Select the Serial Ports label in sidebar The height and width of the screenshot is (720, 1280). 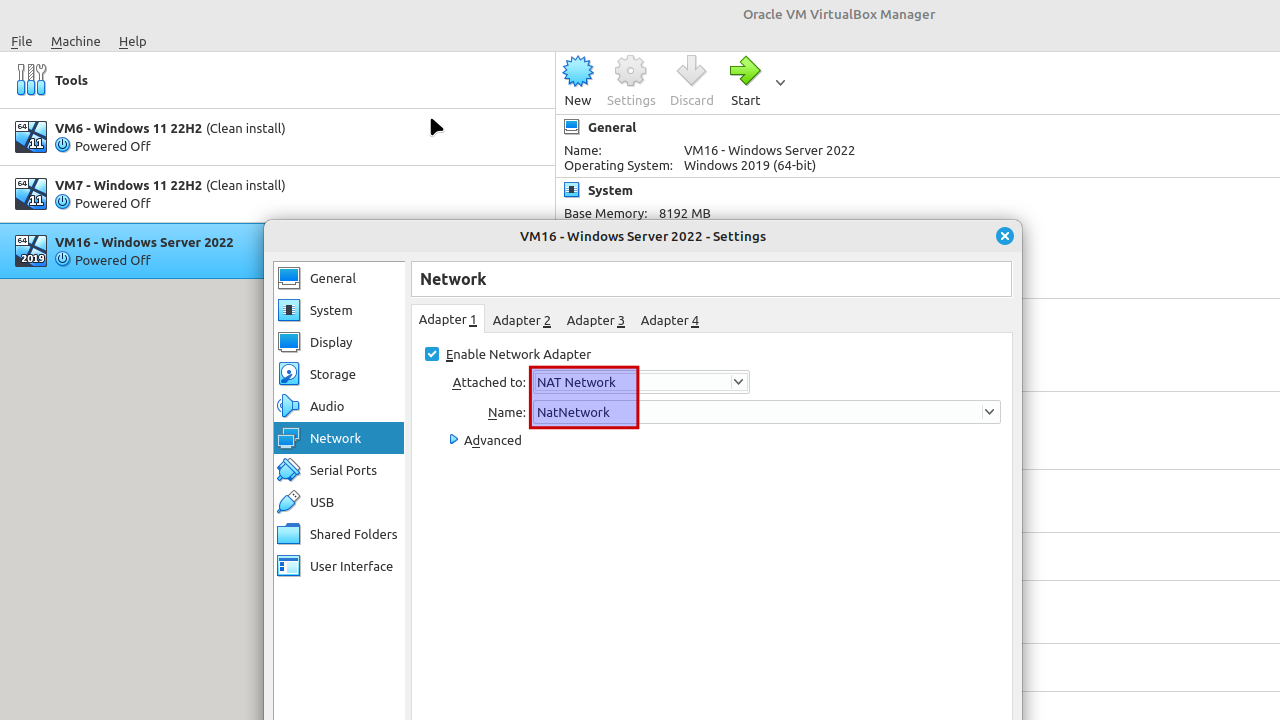343,470
